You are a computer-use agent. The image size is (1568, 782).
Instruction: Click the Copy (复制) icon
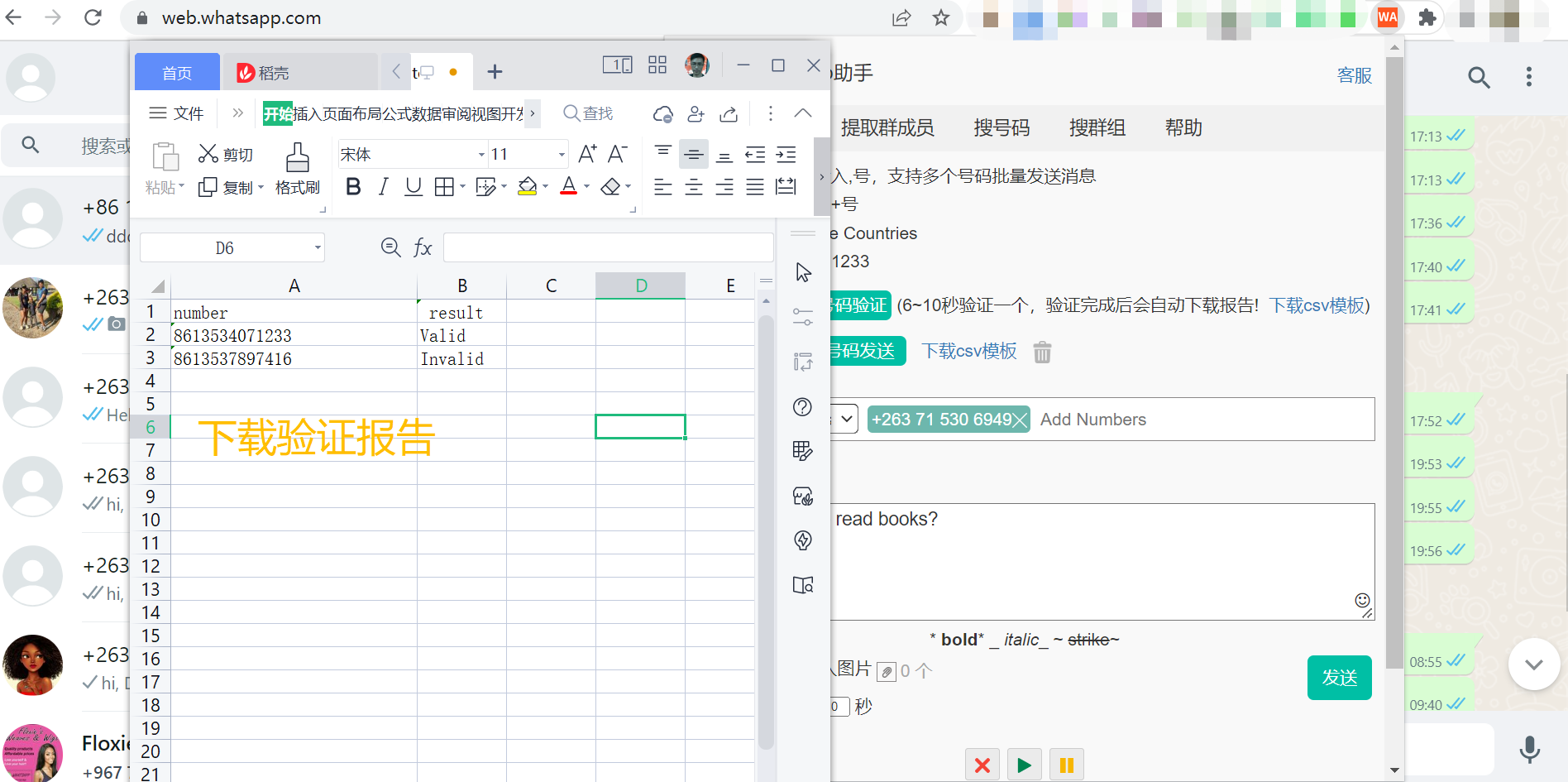click(208, 187)
